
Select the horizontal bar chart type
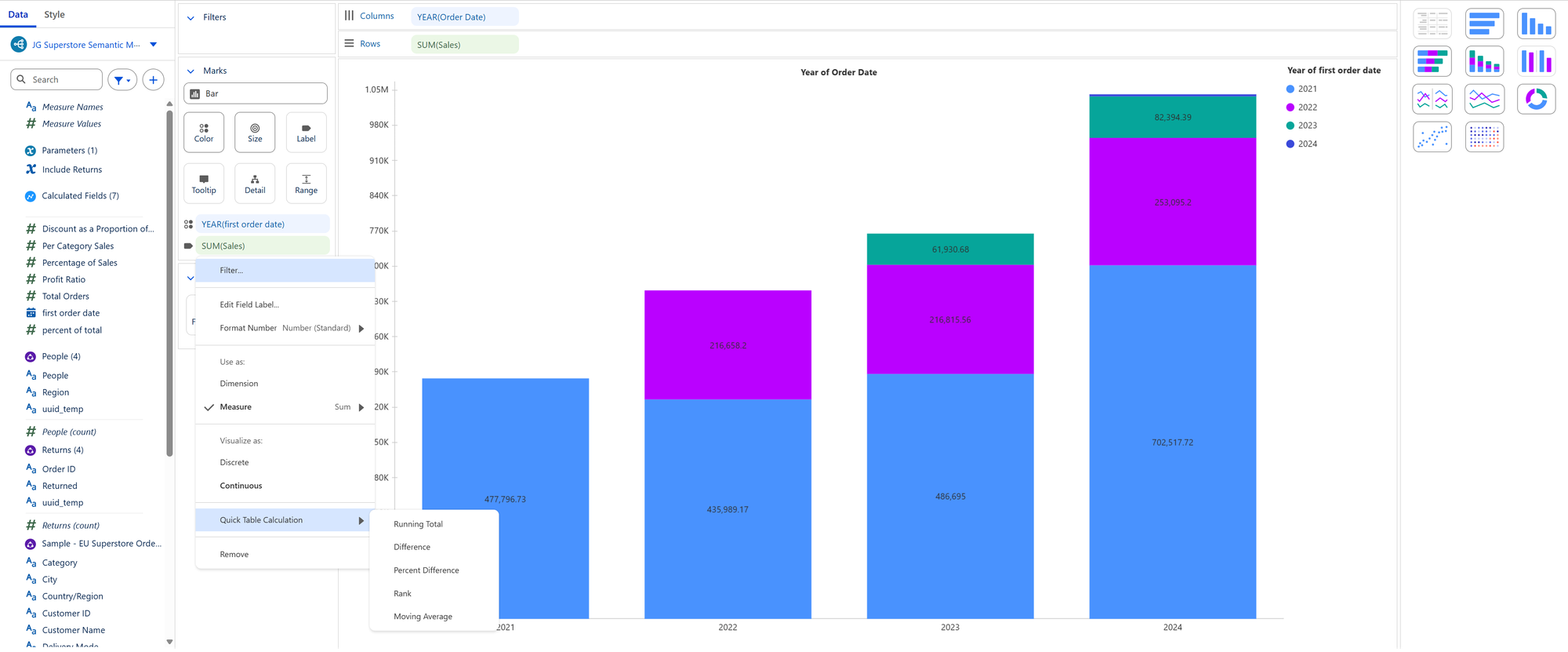(1484, 24)
